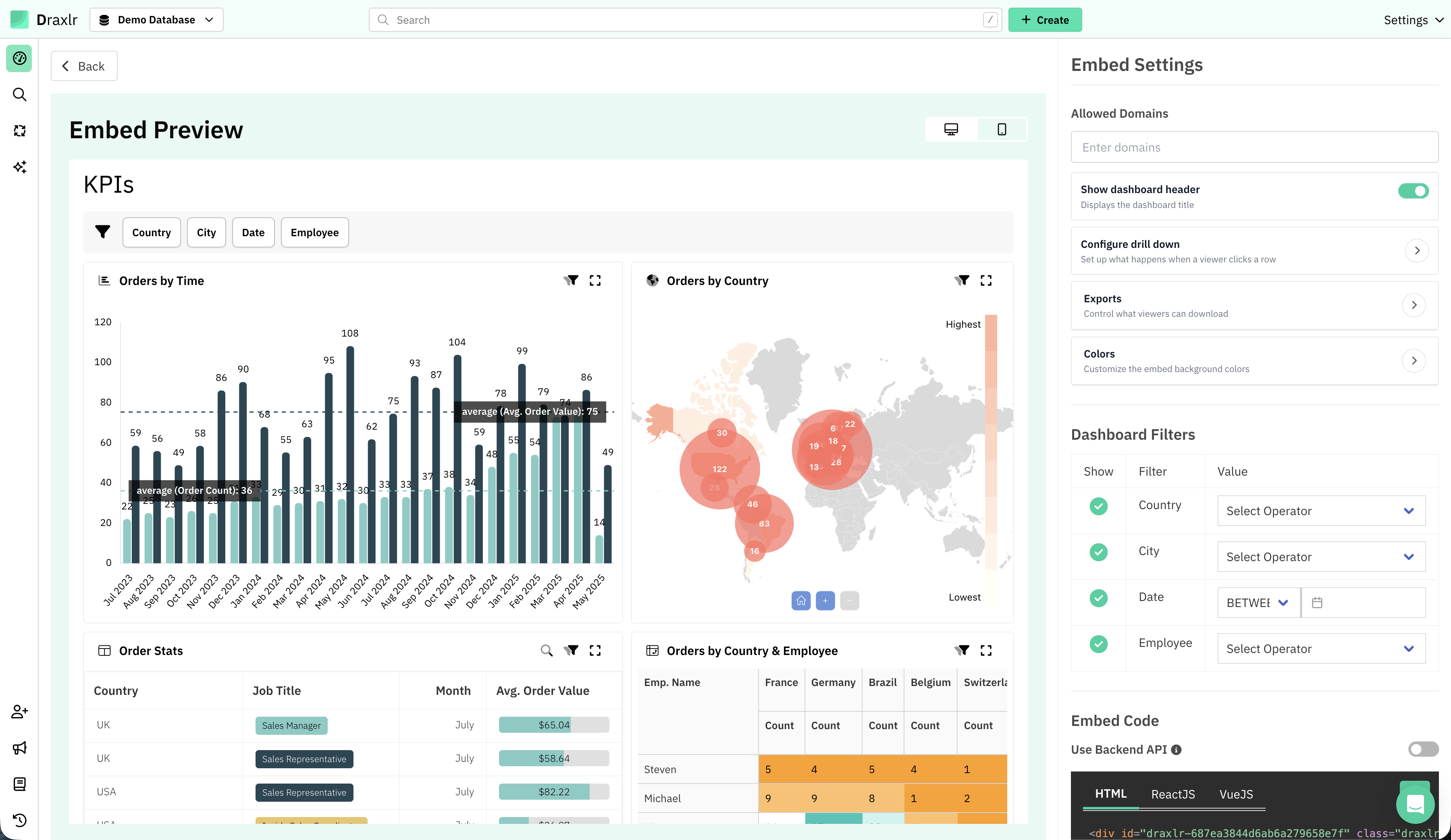This screenshot has width=1451, height=840.
Task: Switch to mobile preview icon
Action: click(1001, 129)
